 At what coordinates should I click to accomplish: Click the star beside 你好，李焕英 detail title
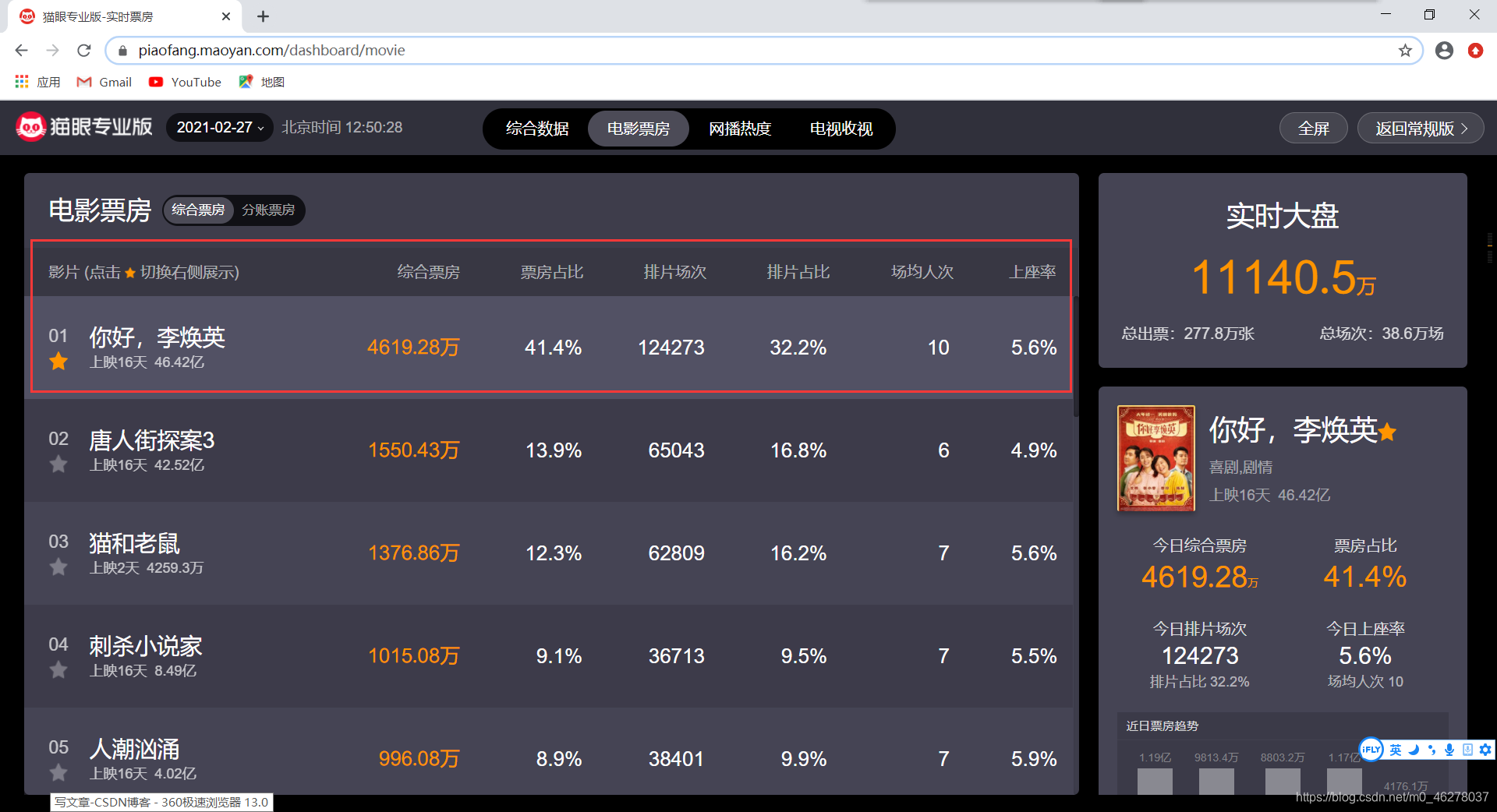tap(1387, 431)
